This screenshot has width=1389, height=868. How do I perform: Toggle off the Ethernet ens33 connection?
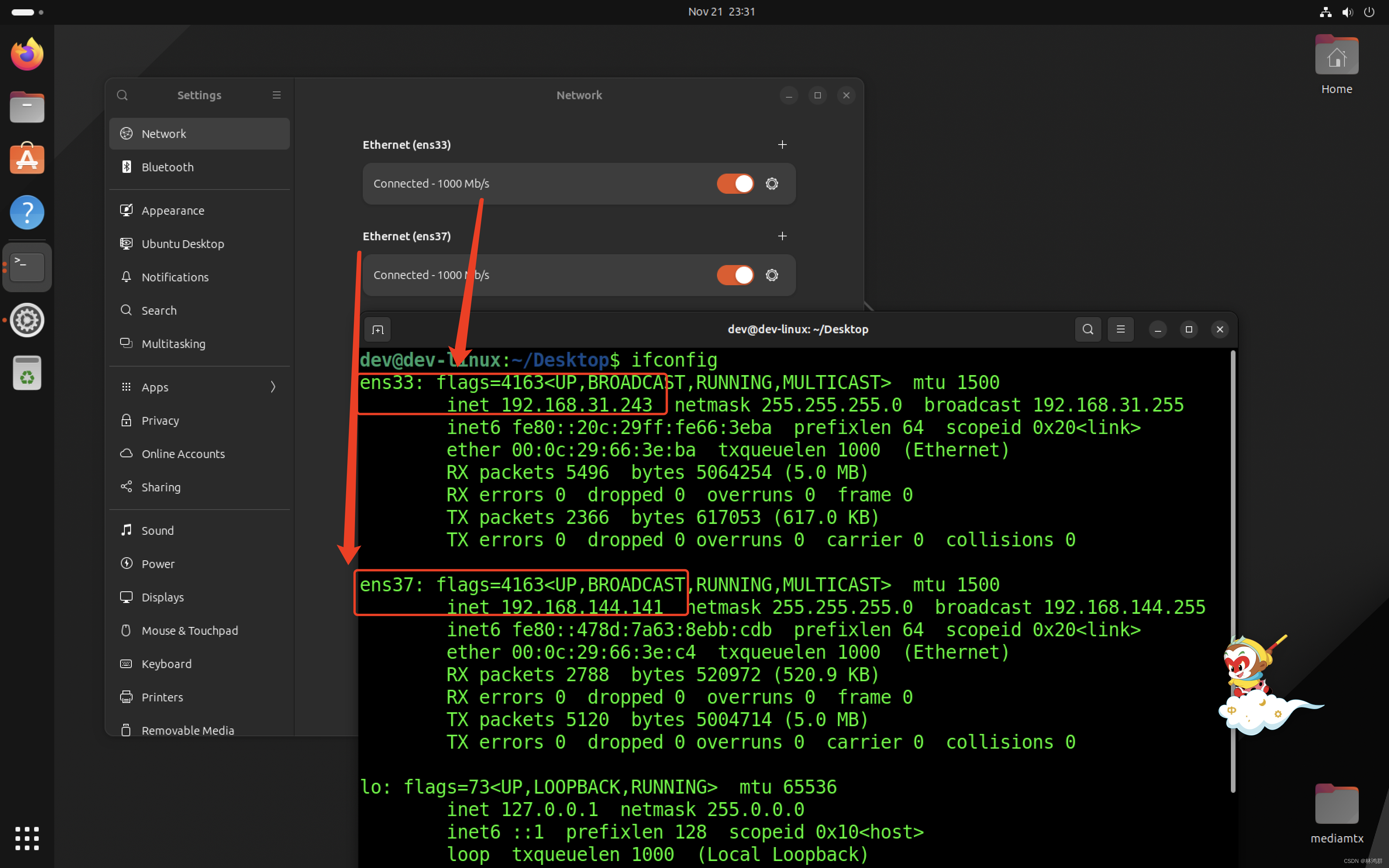[735, 184]
